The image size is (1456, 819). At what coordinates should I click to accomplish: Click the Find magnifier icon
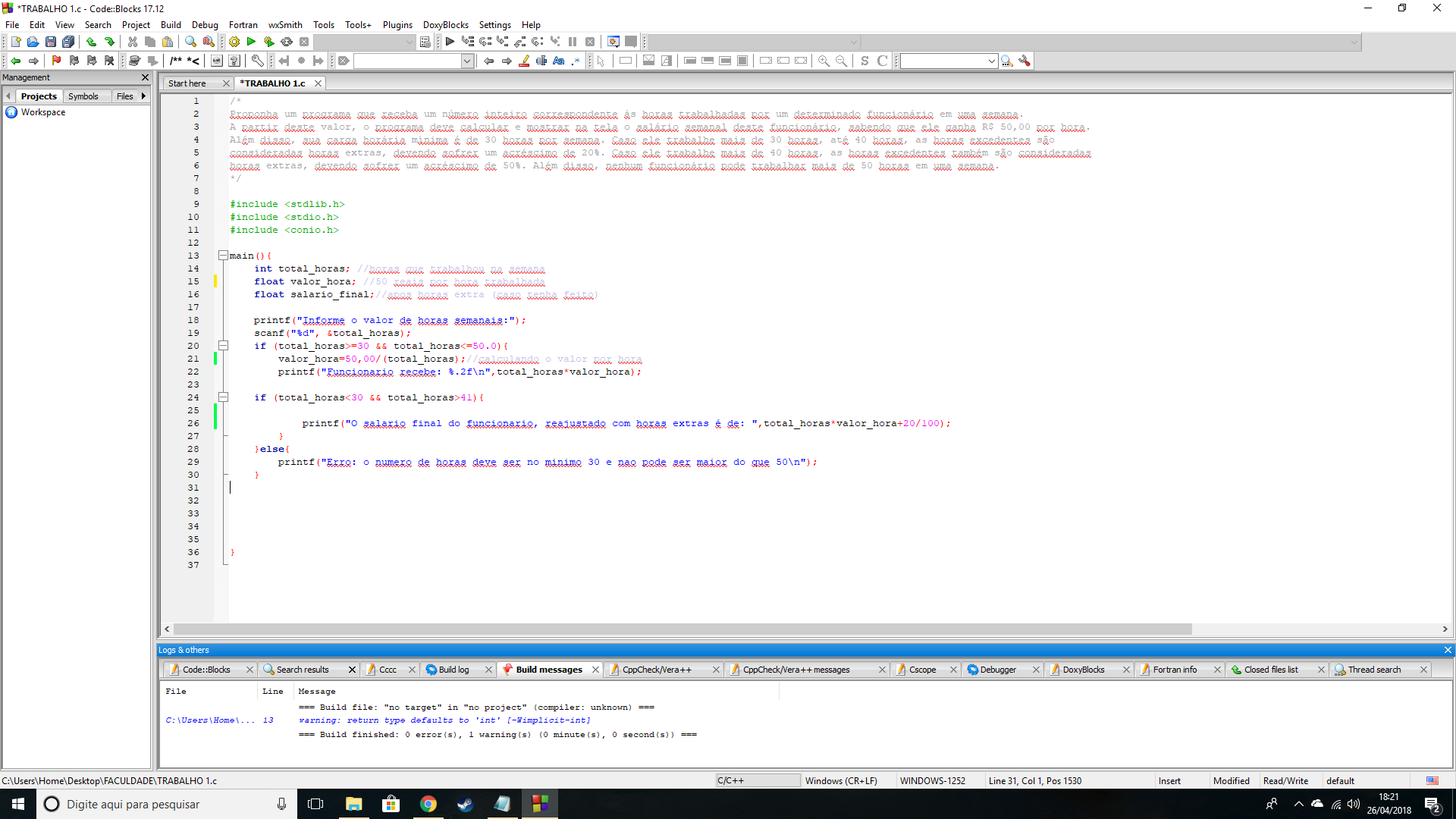pyautogui.click(x=190, y=42)
